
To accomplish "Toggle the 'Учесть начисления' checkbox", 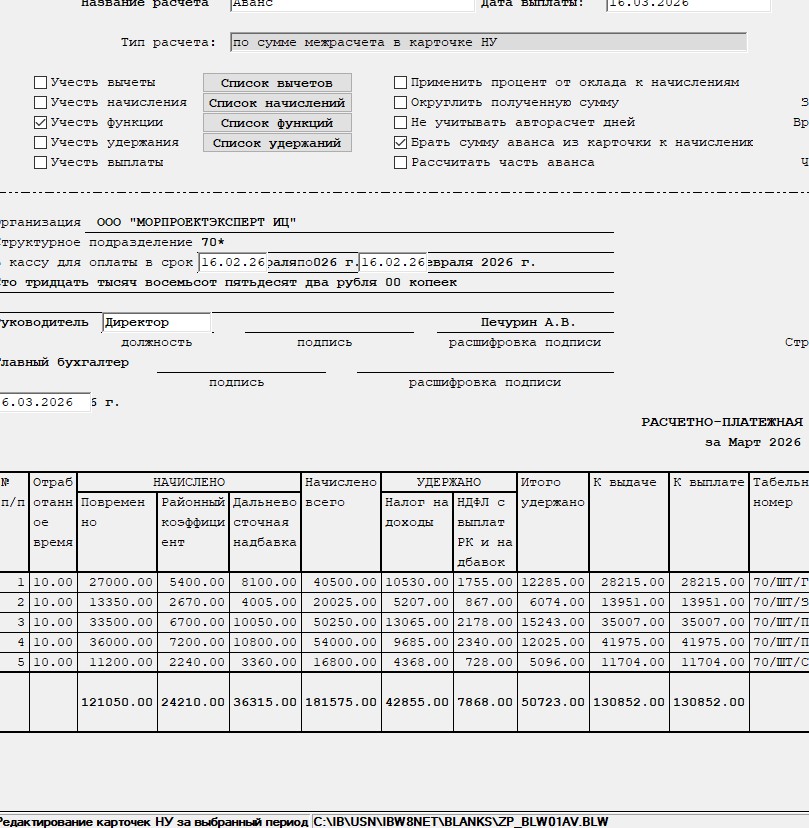I will (x=41, y=103).
